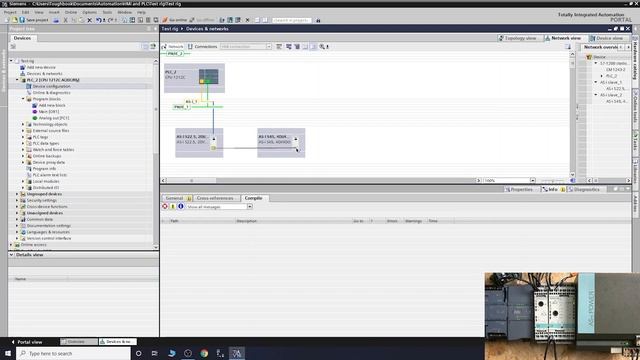The image size is (640, 360).
Task: Expand the Common data node
Action: click(17, 219)
